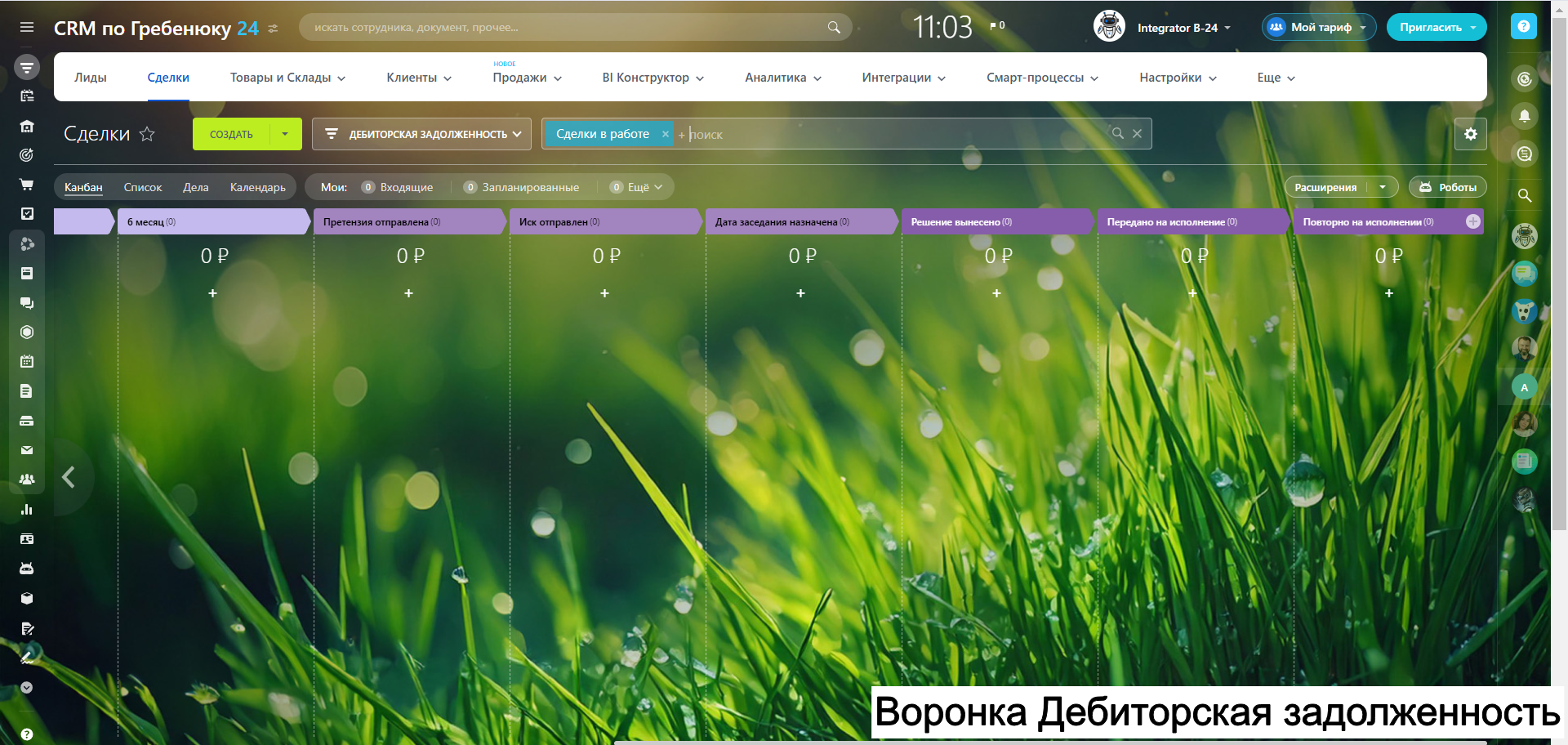Open the Роботы automation settings
This screenshot has width=1568, height=745.
click(1447, 187)
